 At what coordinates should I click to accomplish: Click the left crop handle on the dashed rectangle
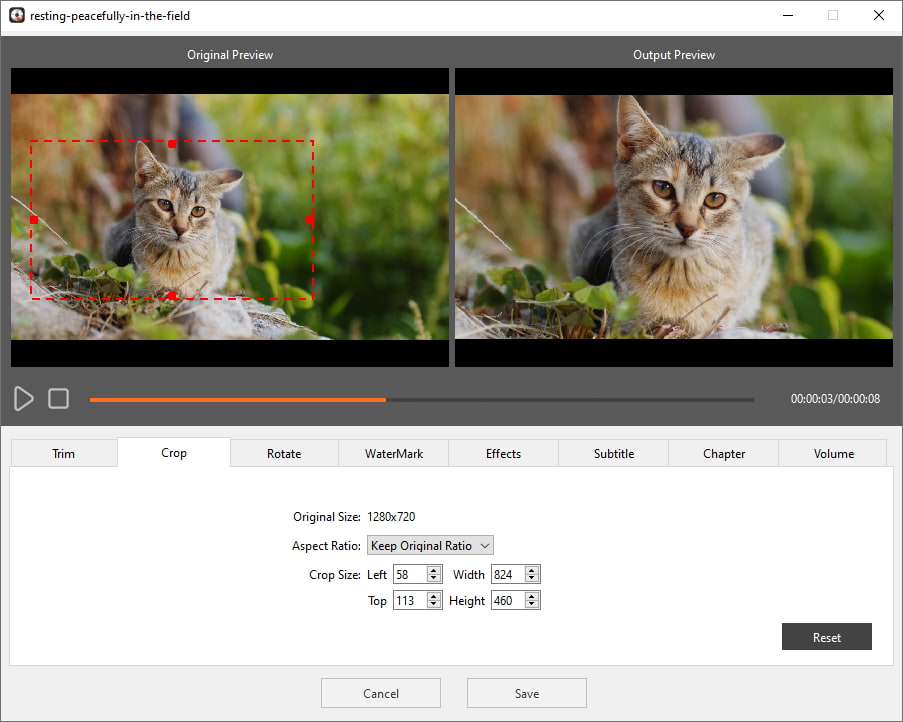tap(34, 220)
